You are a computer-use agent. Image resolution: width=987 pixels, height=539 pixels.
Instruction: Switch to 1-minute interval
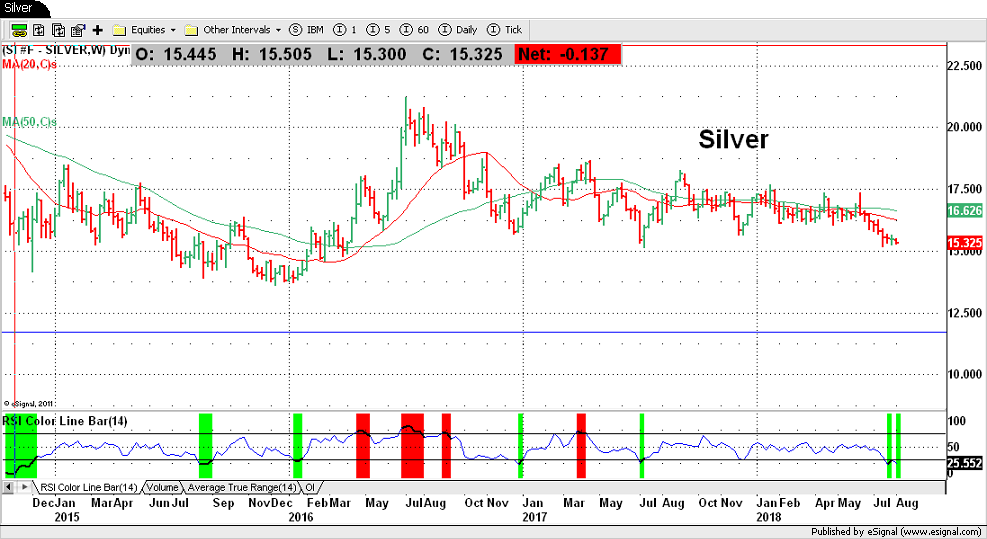(345, 30)
